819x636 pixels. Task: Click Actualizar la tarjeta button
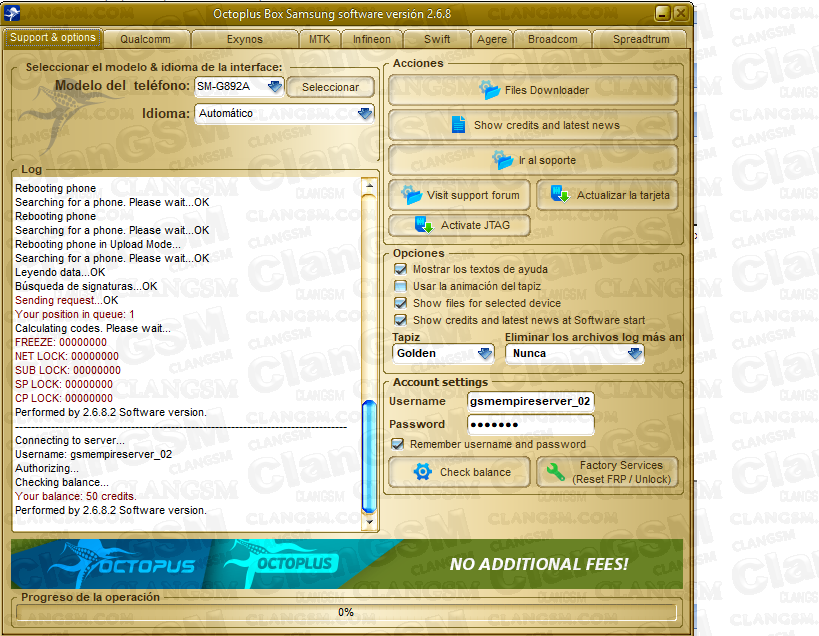pos(607,195)
